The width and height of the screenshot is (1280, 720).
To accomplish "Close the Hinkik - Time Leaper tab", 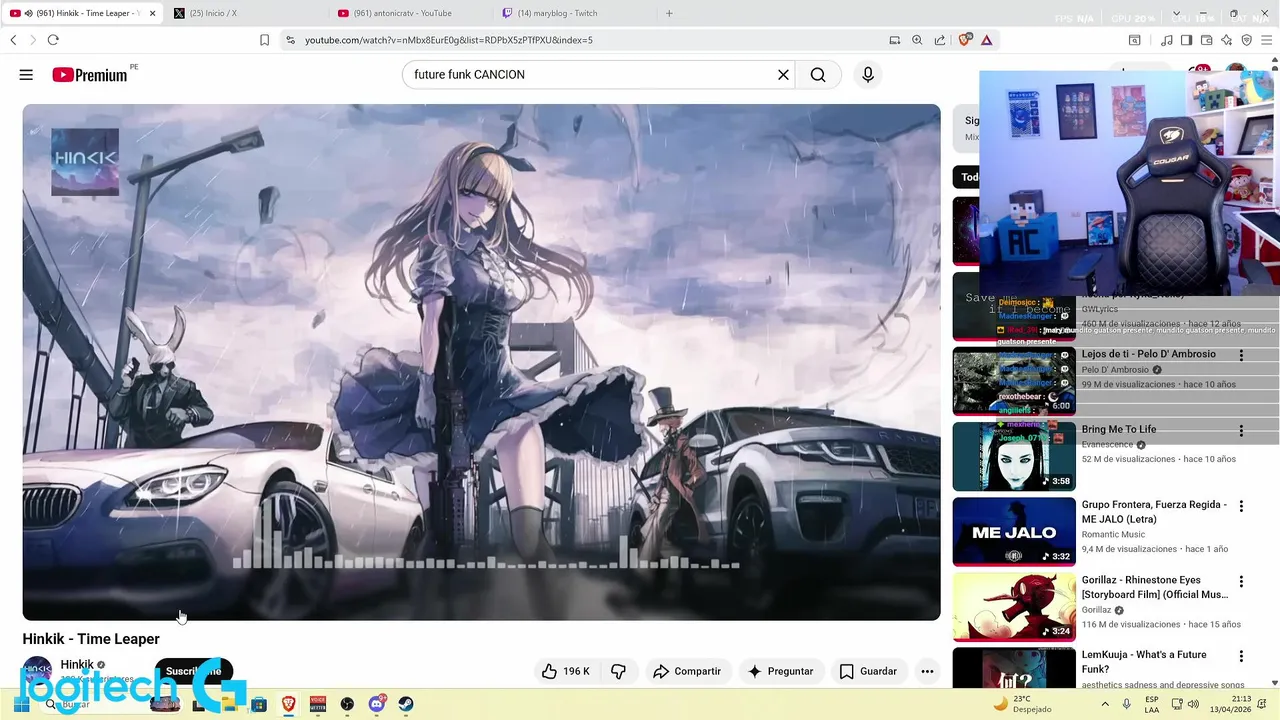I will click(x=153, y=13).
